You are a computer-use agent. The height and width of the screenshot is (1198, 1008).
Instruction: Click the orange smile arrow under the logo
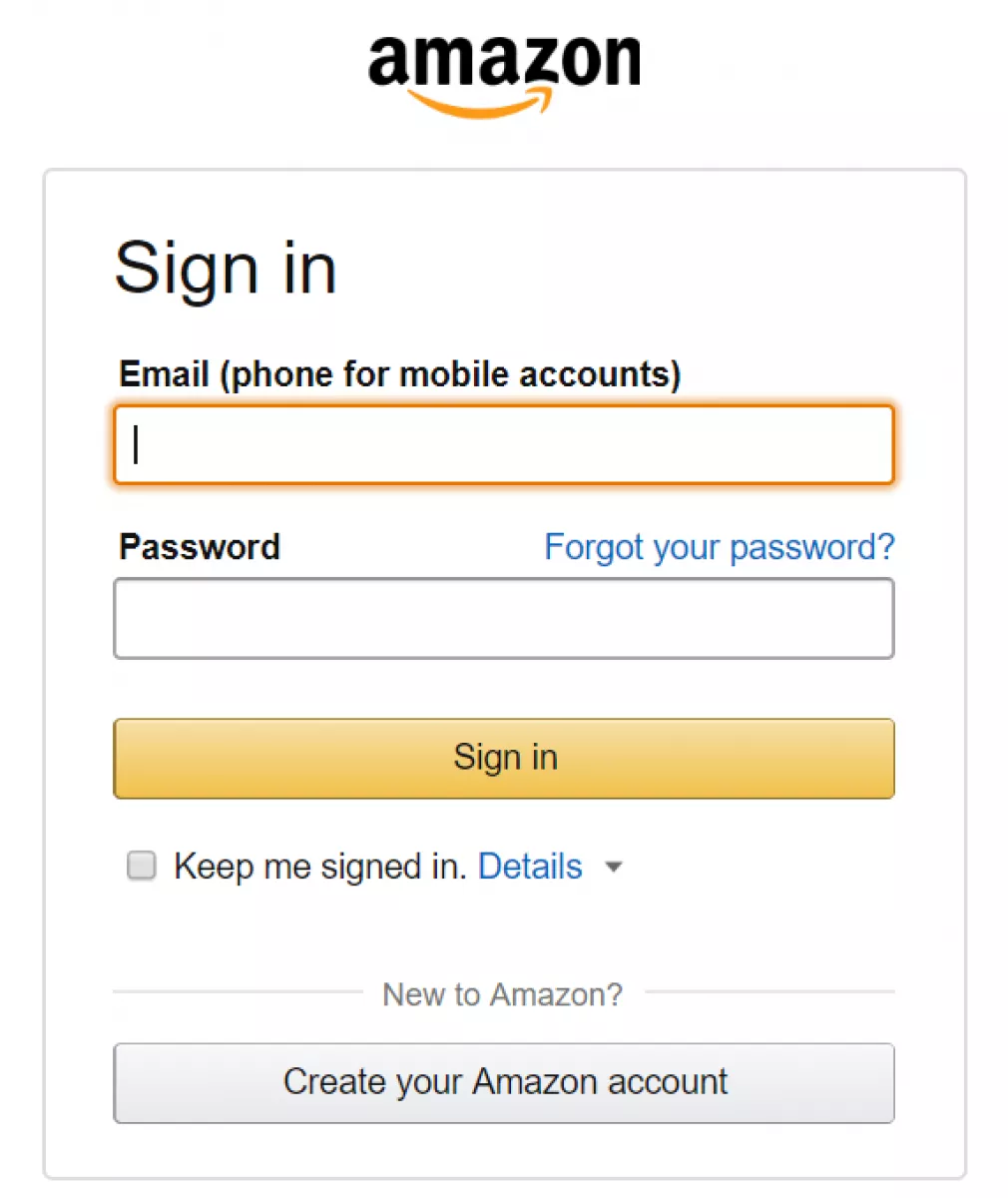point(480,103)
